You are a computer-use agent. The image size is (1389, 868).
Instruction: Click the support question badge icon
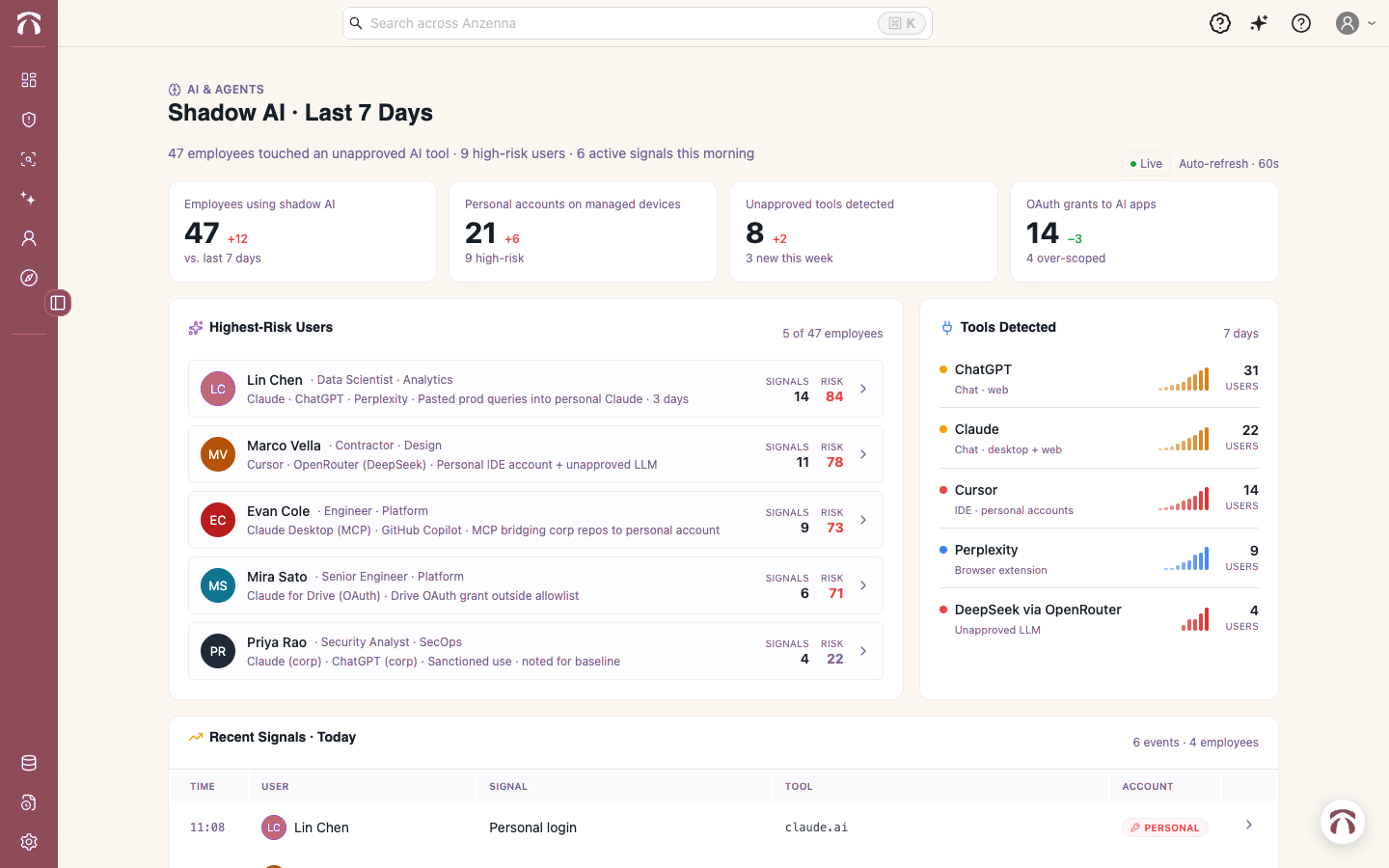(x=1220, y=23)
